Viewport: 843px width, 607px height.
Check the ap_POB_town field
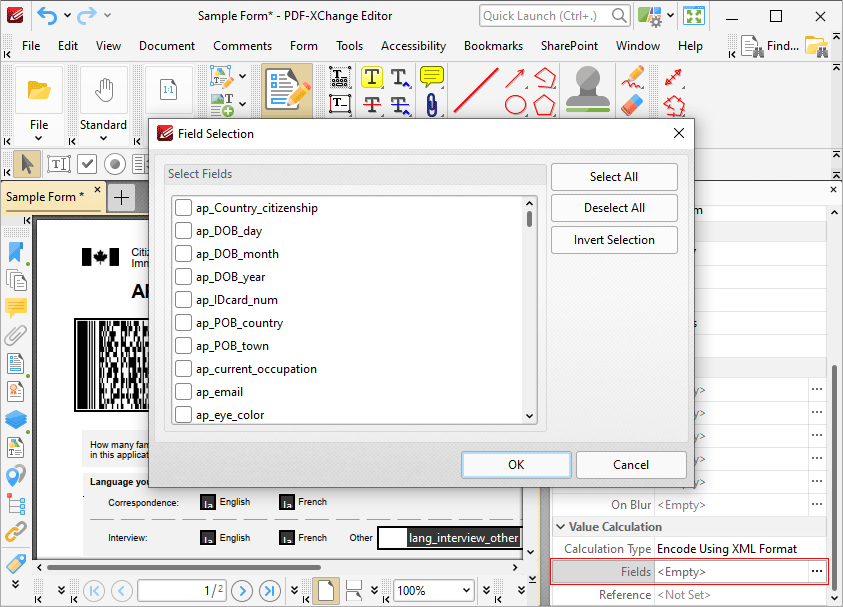[183, 346]
